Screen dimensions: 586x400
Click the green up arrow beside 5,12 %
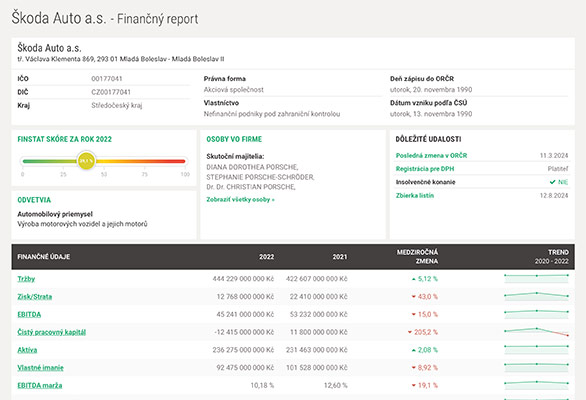[x=414, y=279]
